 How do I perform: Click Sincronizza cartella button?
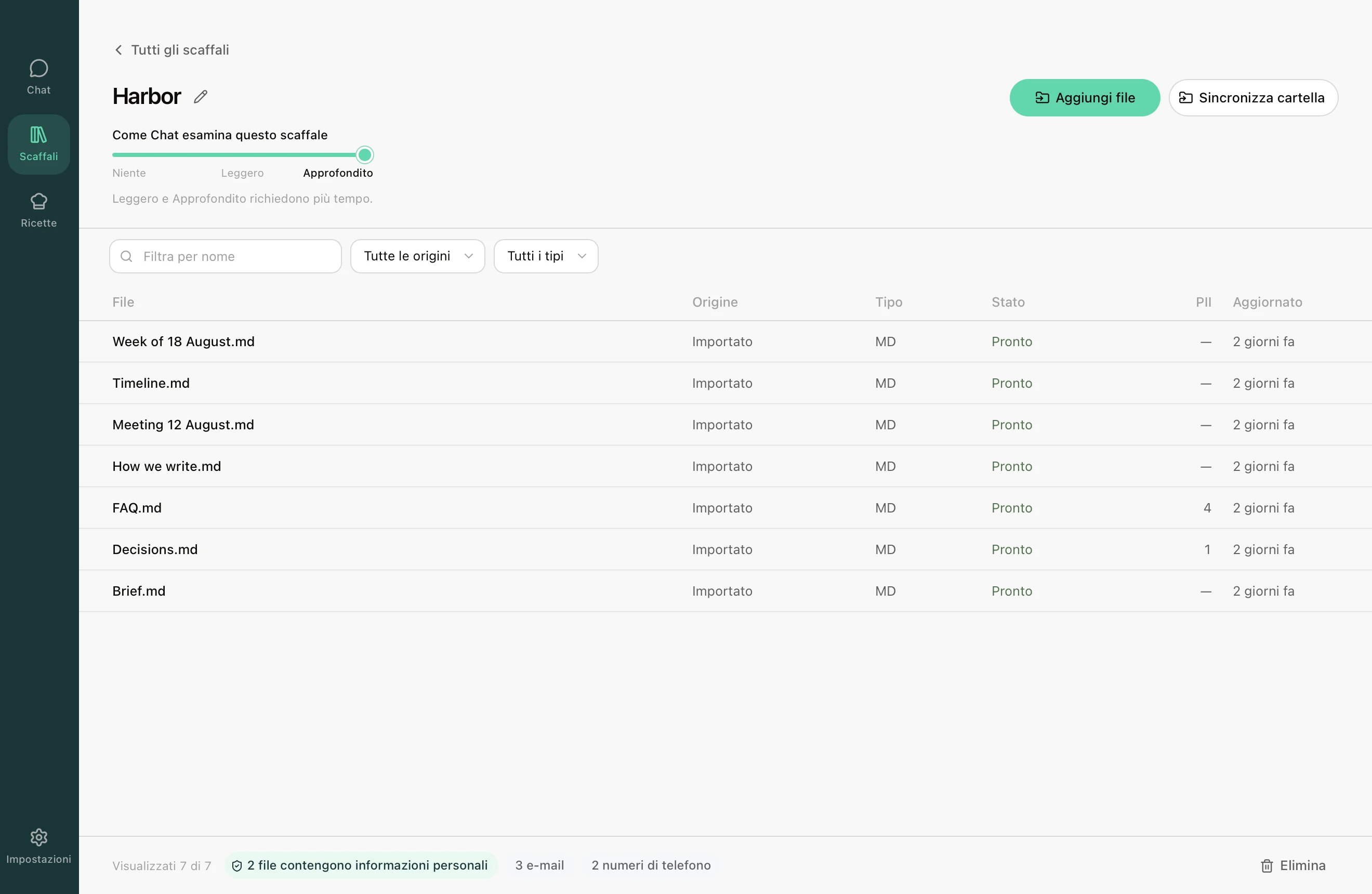click(x=1252, y=98)
